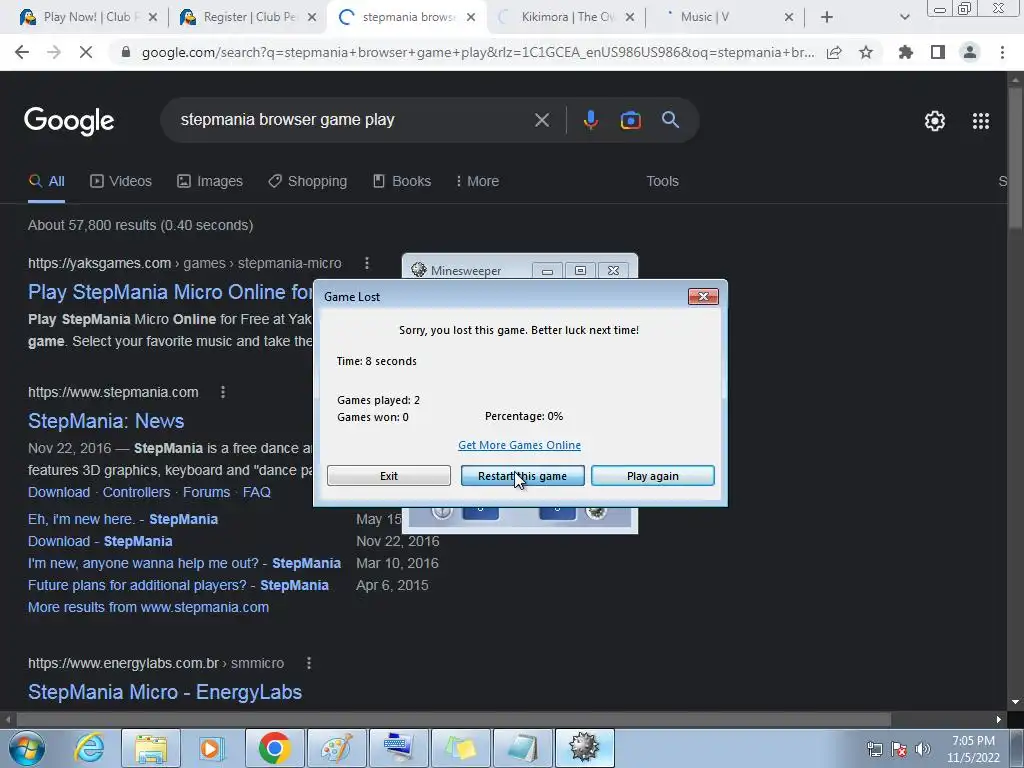Expand the tab search dropdown arrow
This screenshot has height=768, width=1024.
point(904,17)
